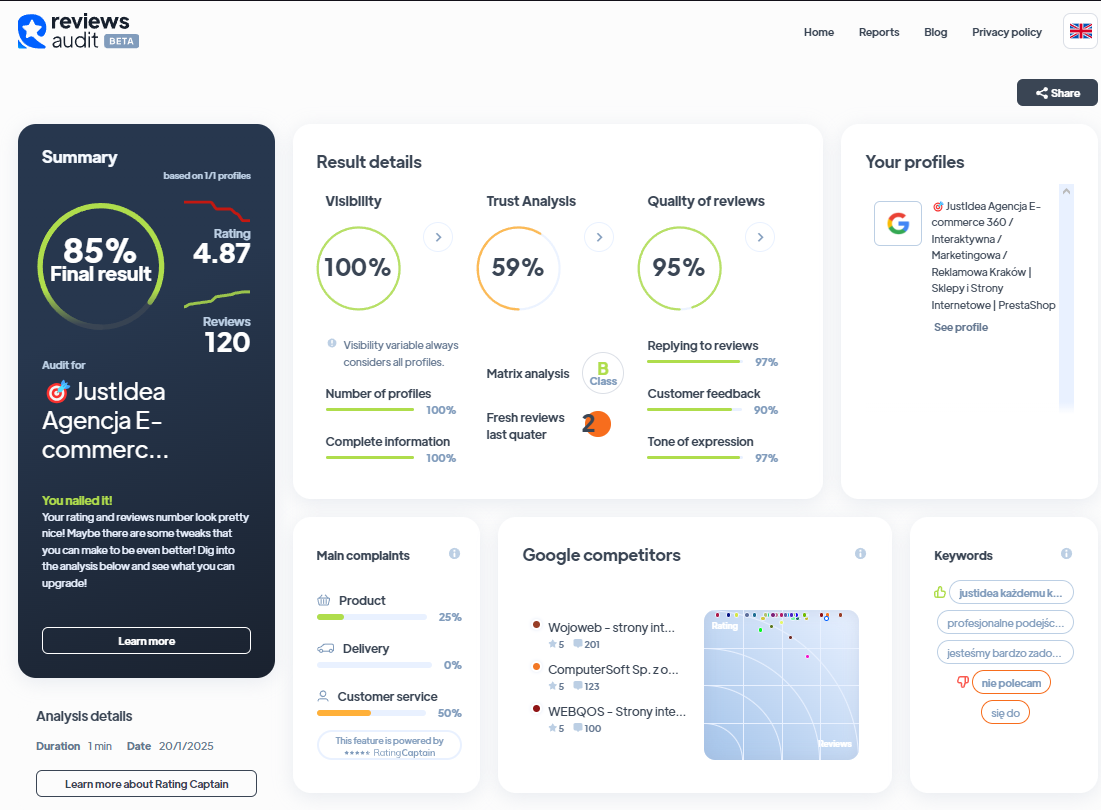Click the Product complaints progress bar
Viewport: 1101px width, 810px height.
point(371,617)
